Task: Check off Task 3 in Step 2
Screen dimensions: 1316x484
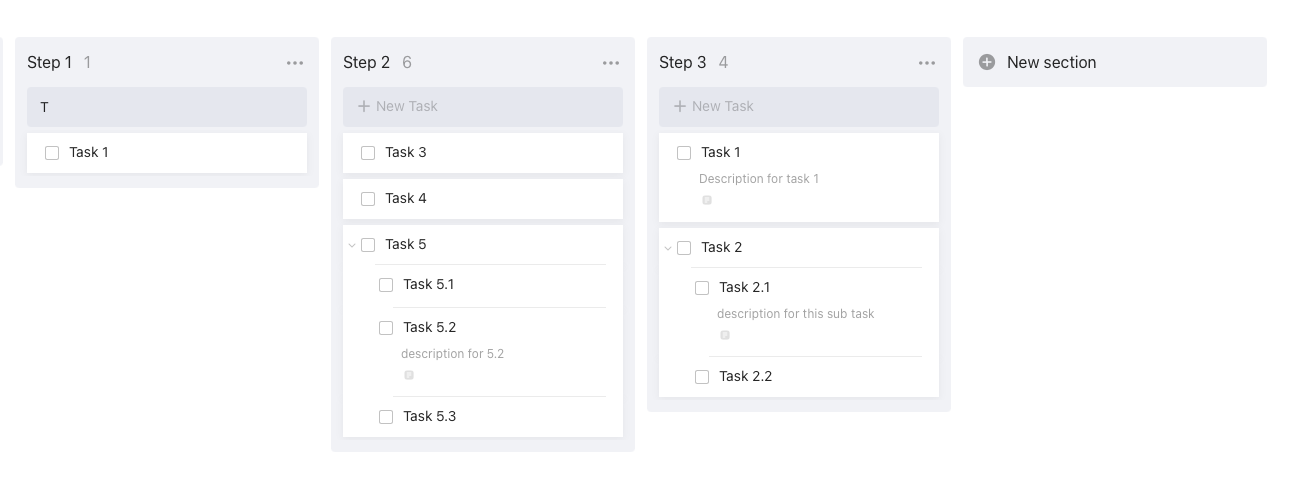Action: click(x=368, y=153)
